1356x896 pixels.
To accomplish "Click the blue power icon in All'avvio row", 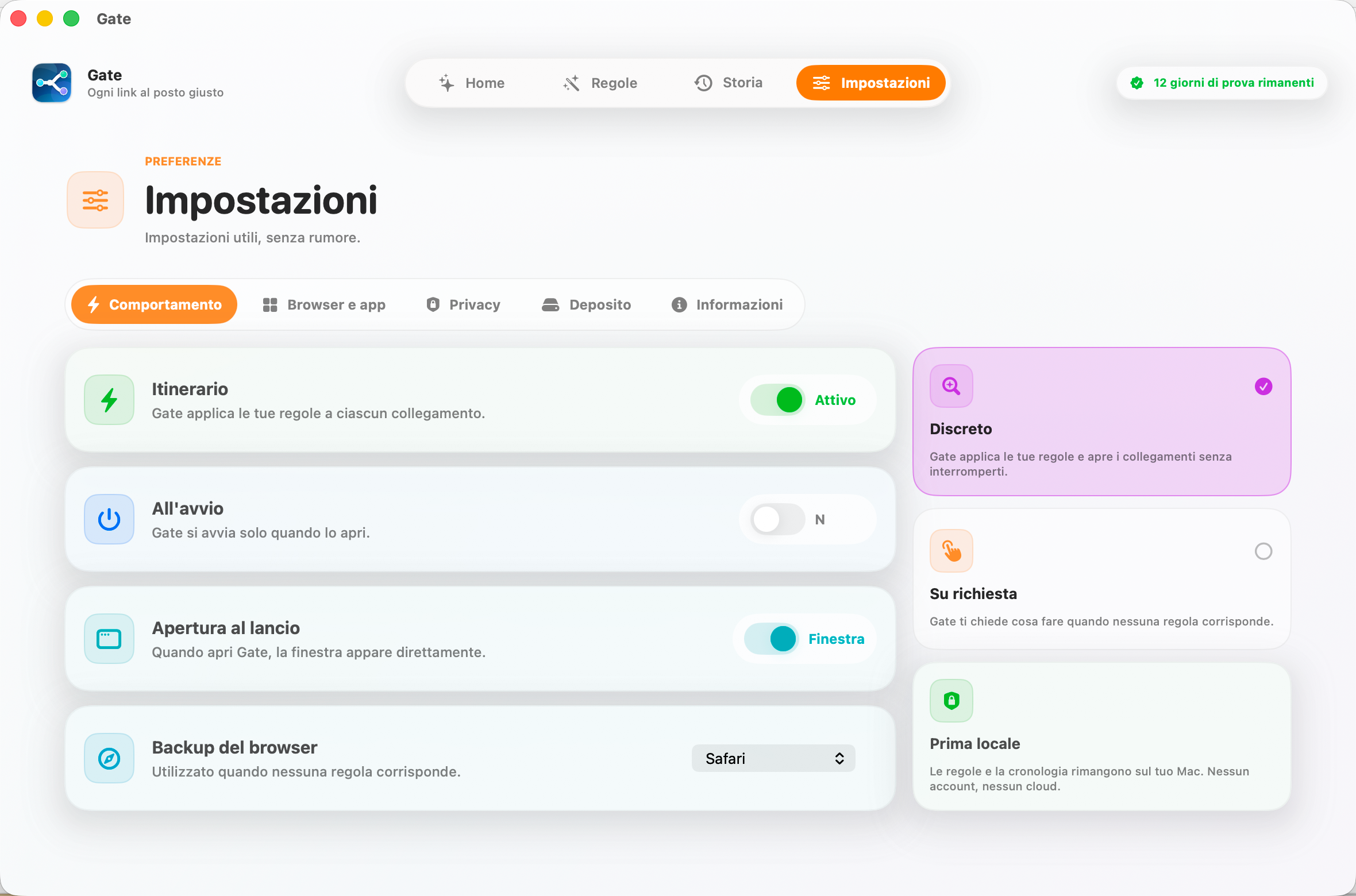I will pos(109,519).
